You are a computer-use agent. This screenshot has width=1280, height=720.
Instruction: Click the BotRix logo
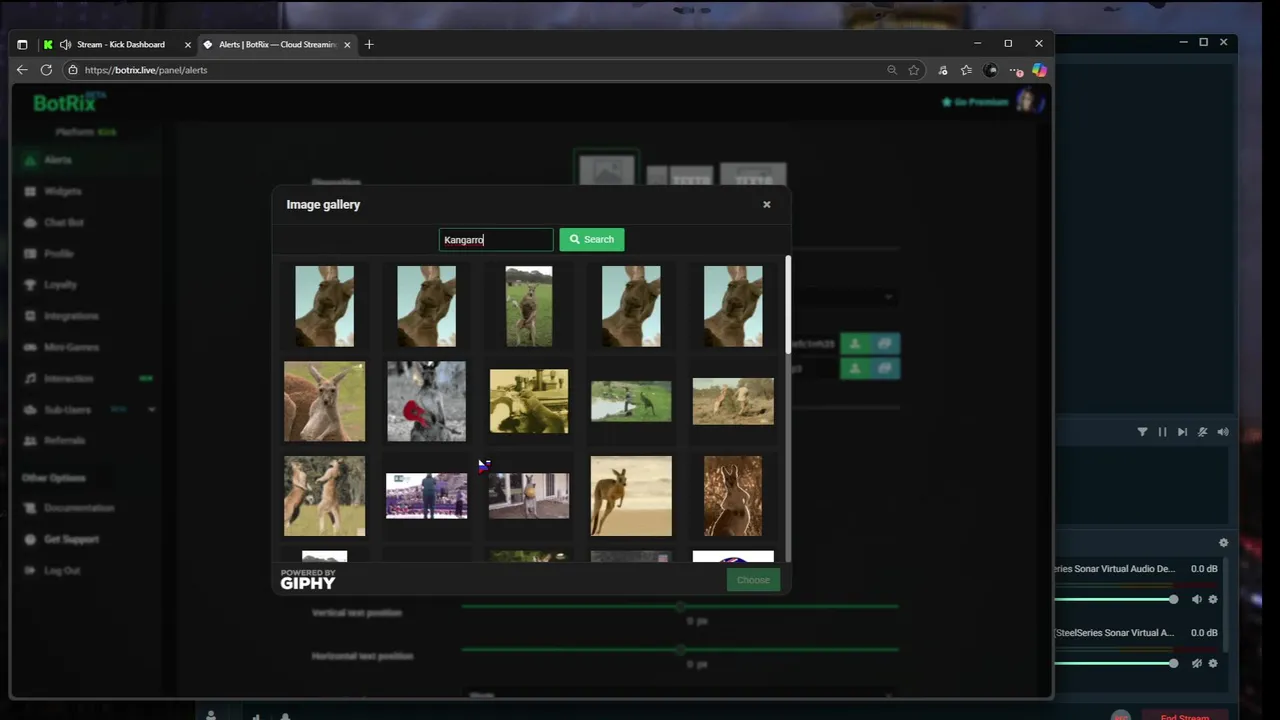coord(69,102)
